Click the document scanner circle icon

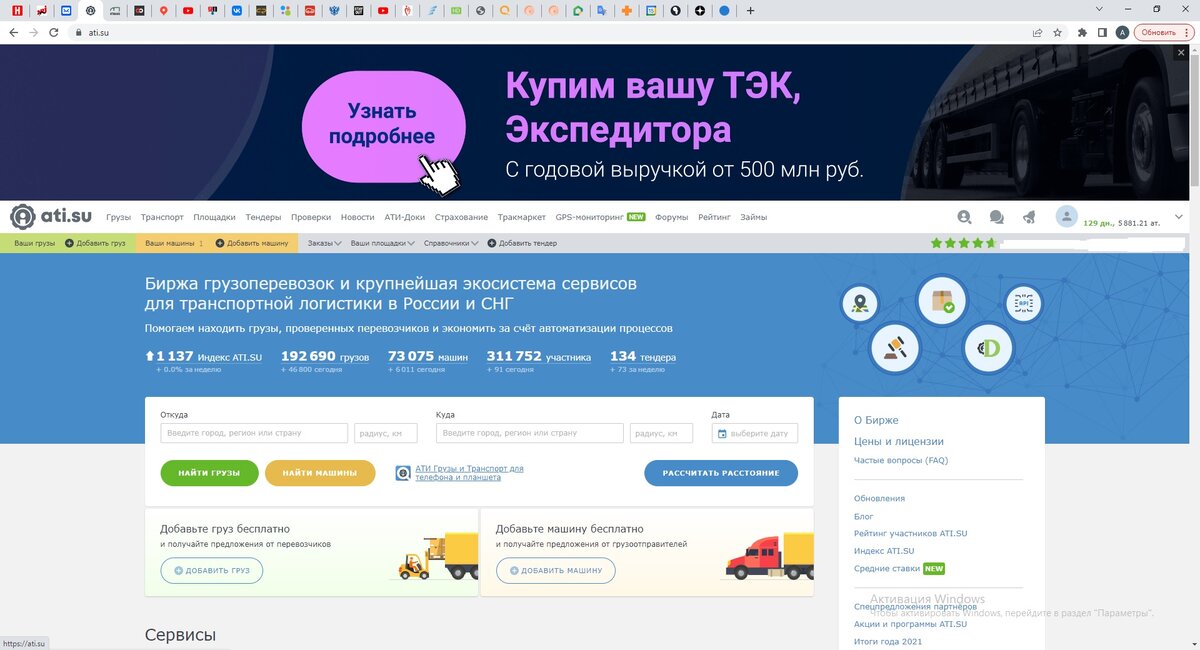[x=1022, y=302]
